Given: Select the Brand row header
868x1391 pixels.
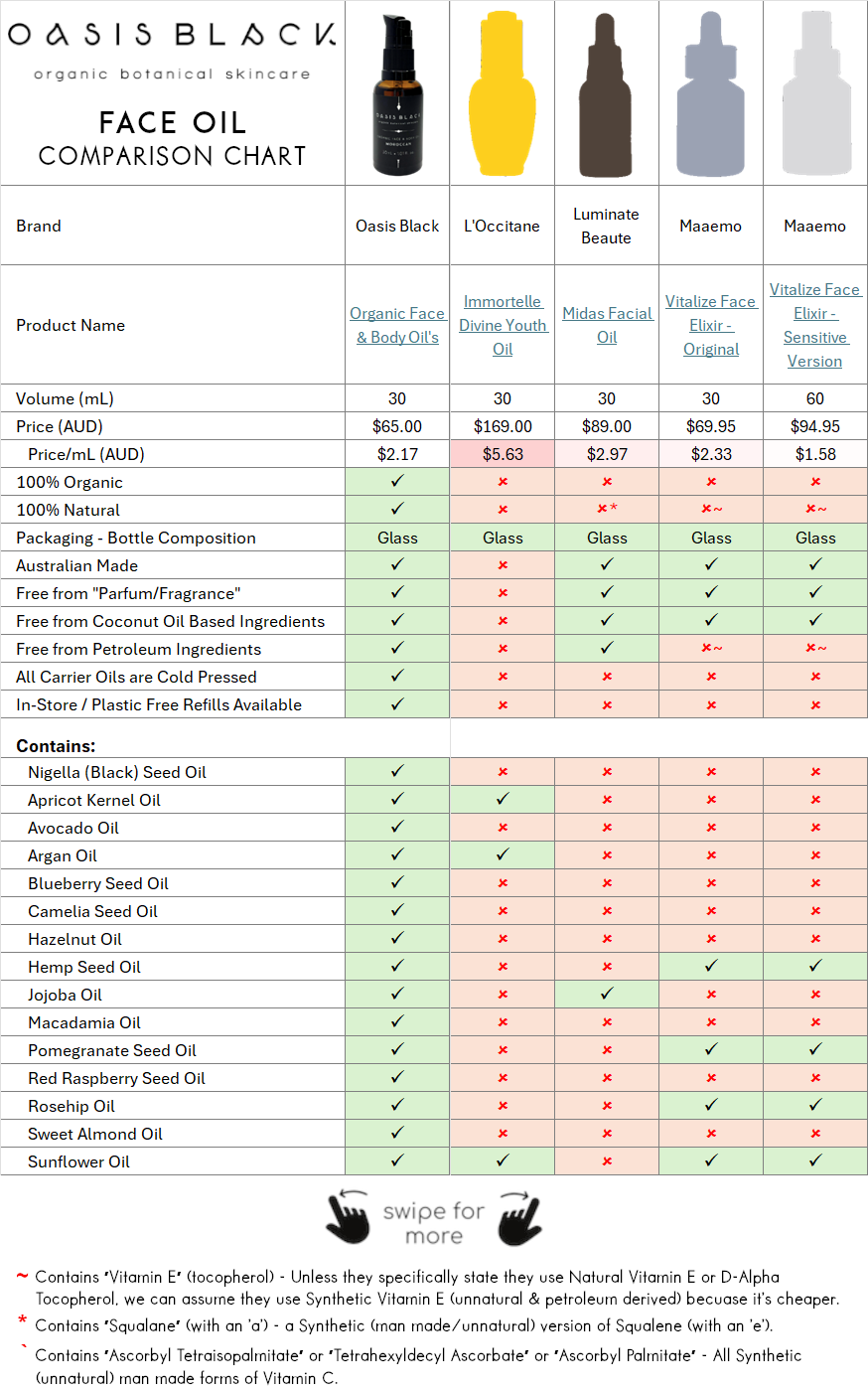Looking at the screenshot, I should click(39, 226).
